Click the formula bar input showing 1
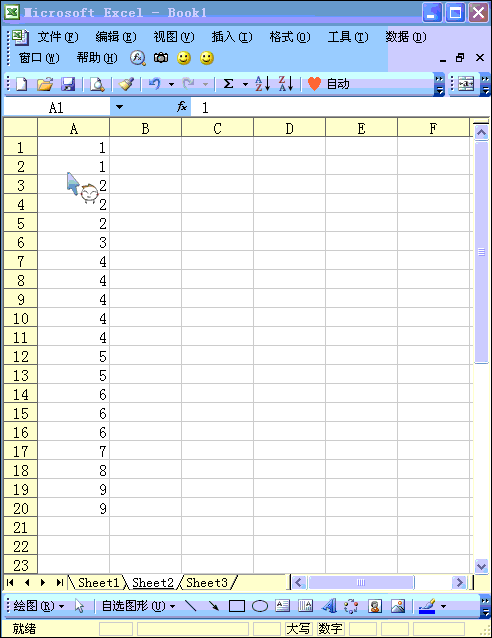The width and height of the screenshot is (492, 638). tap(340, 107)
